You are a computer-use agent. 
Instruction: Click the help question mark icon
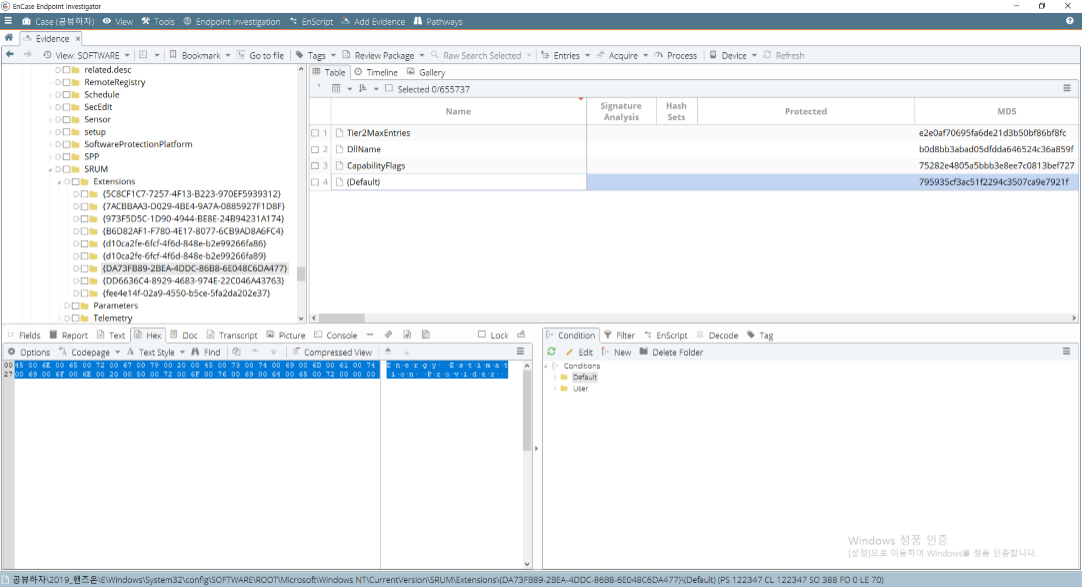[x=1070, y=21]
